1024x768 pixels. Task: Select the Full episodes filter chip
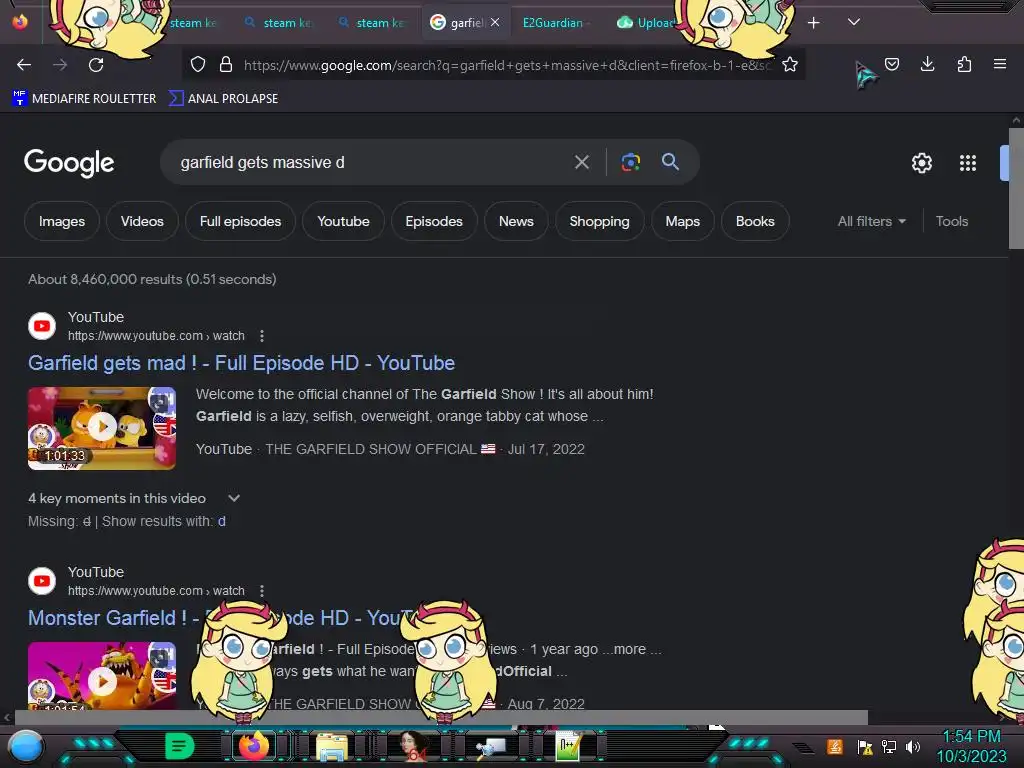click(240, 221)
